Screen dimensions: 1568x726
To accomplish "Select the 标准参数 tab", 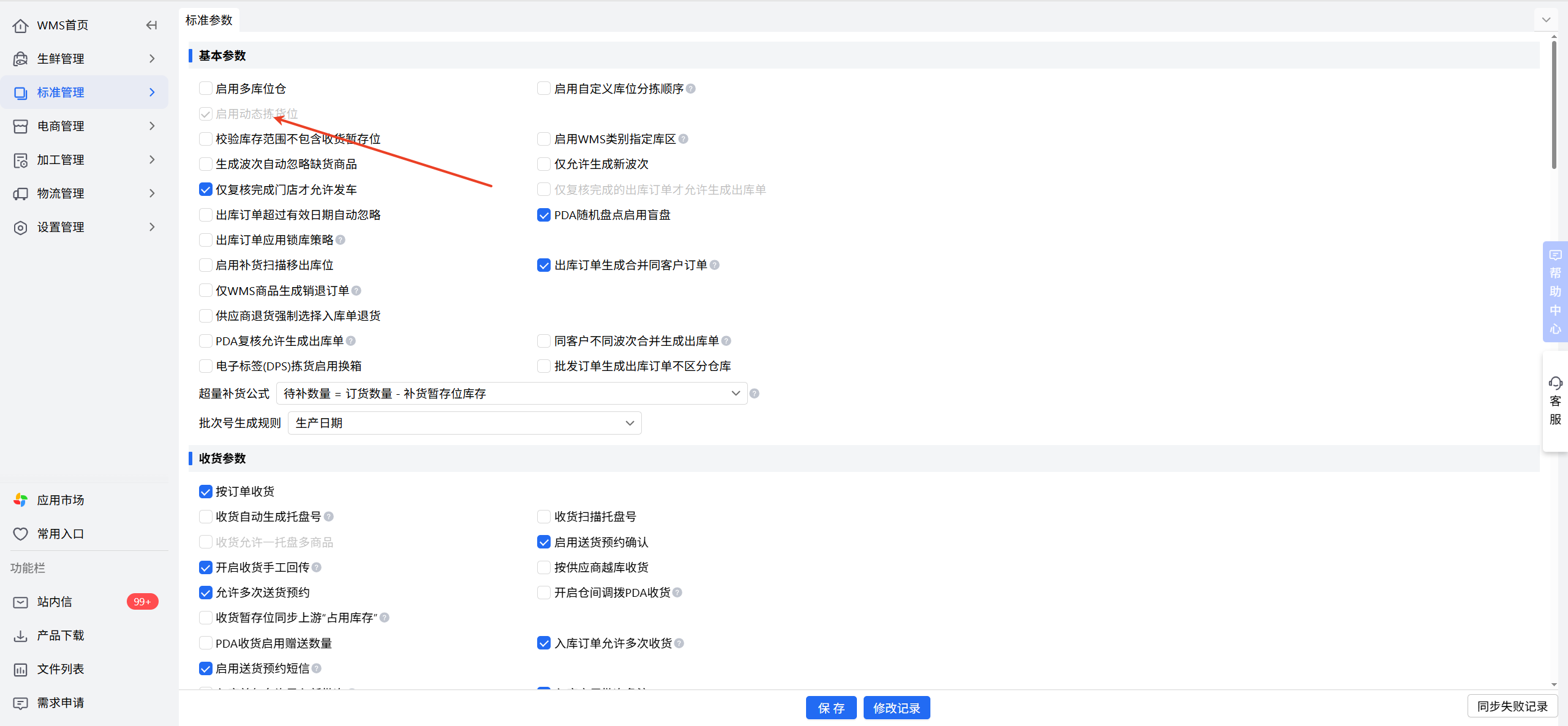I will pos(209,20).
